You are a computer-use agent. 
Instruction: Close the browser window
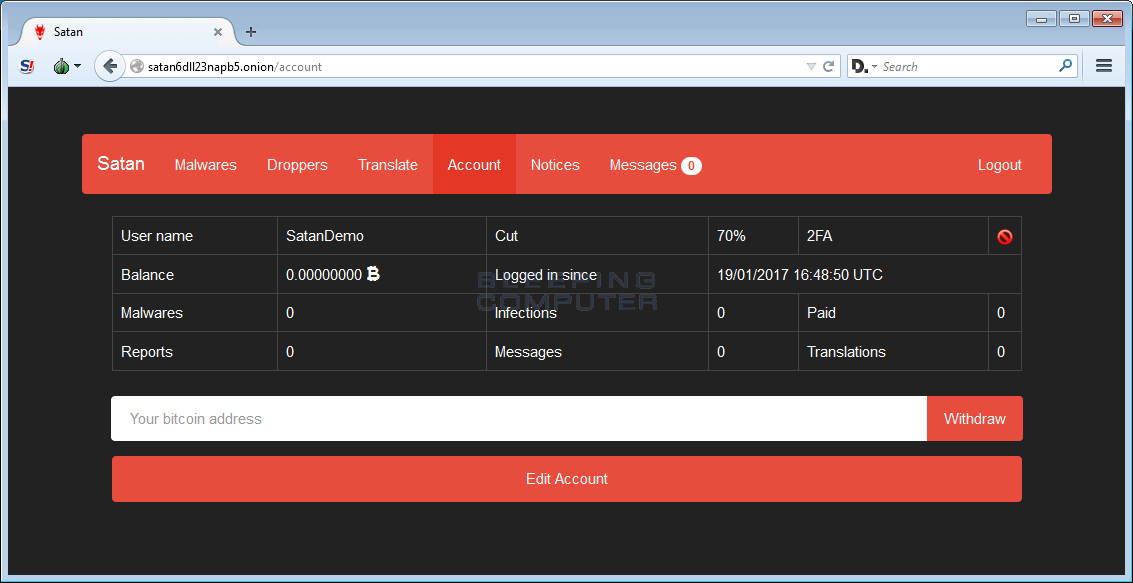point(1107,19)
